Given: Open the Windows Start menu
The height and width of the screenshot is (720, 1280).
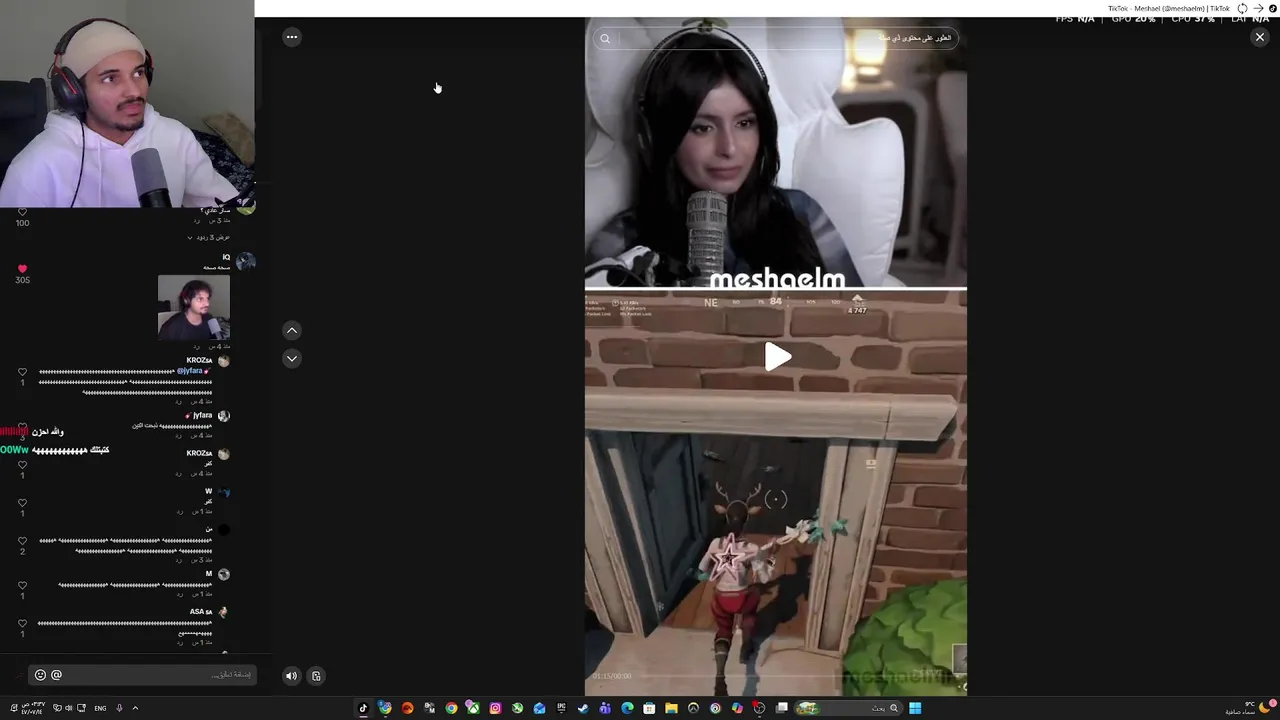Looking at the screenshot, I should [x=915, y=708].
